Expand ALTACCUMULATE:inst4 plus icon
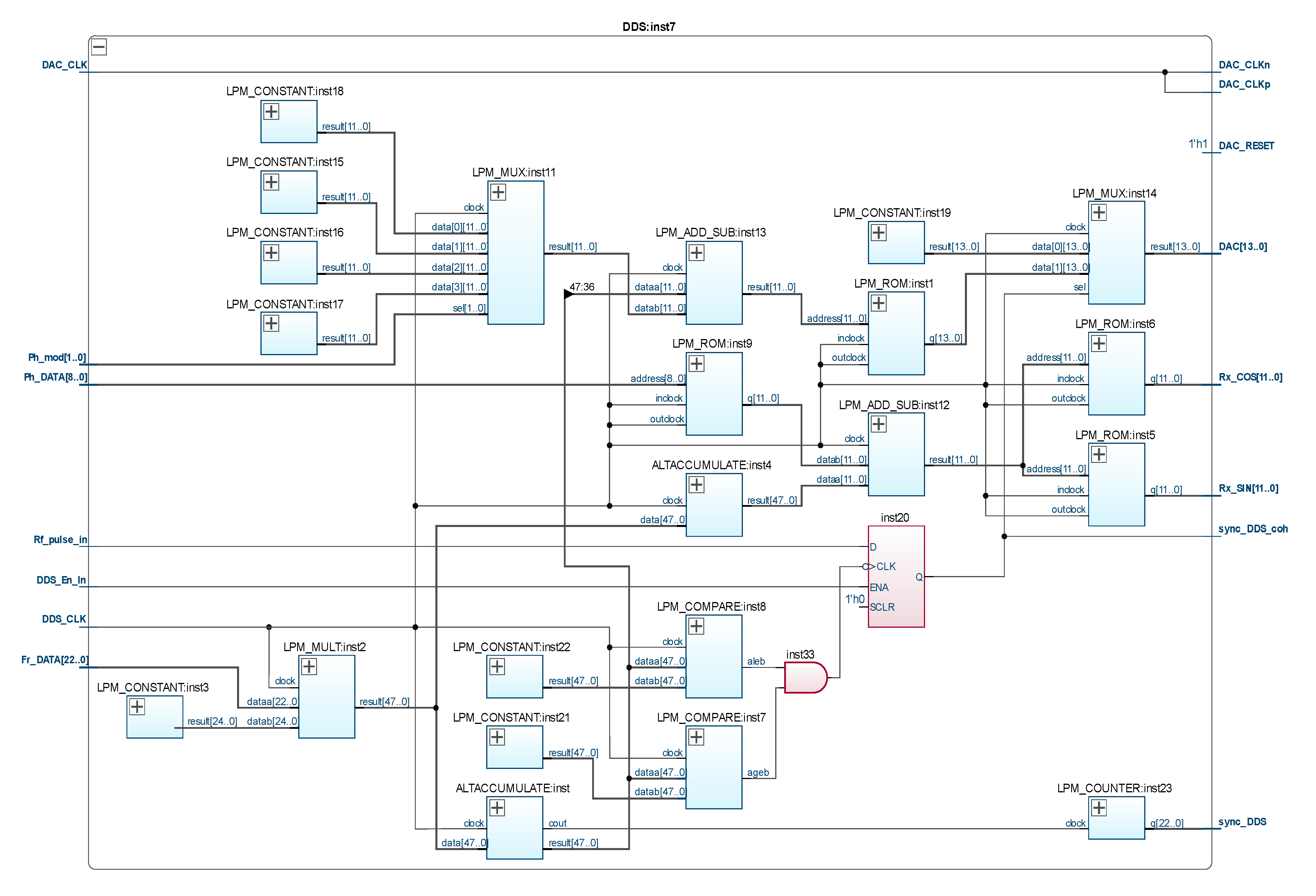Viewport: 1316px width, 896px height. point(696,485)
